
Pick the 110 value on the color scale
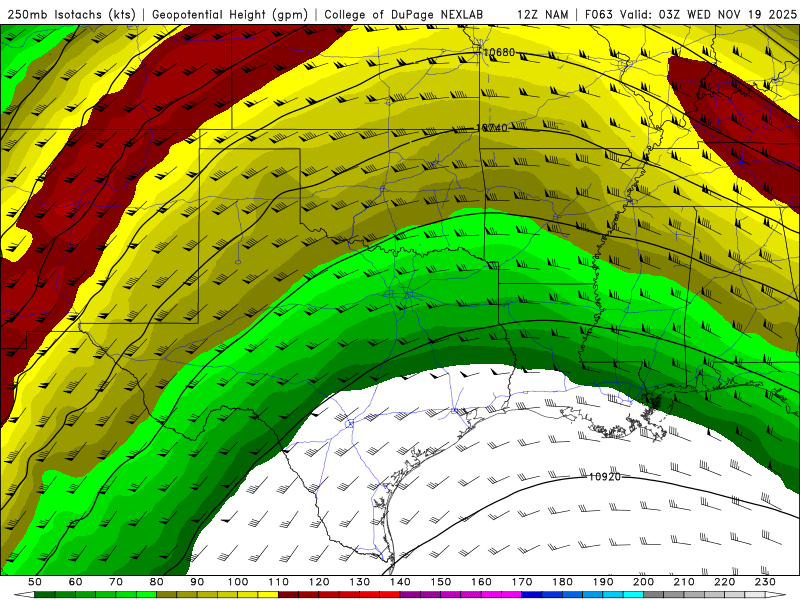[279, 582]
